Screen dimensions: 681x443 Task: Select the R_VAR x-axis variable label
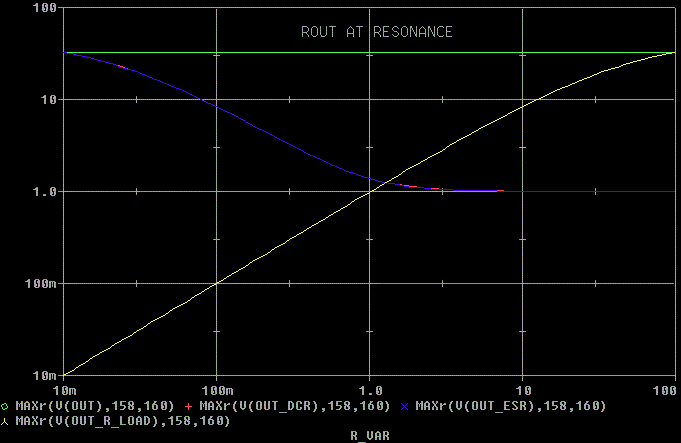tap(368, 436)
